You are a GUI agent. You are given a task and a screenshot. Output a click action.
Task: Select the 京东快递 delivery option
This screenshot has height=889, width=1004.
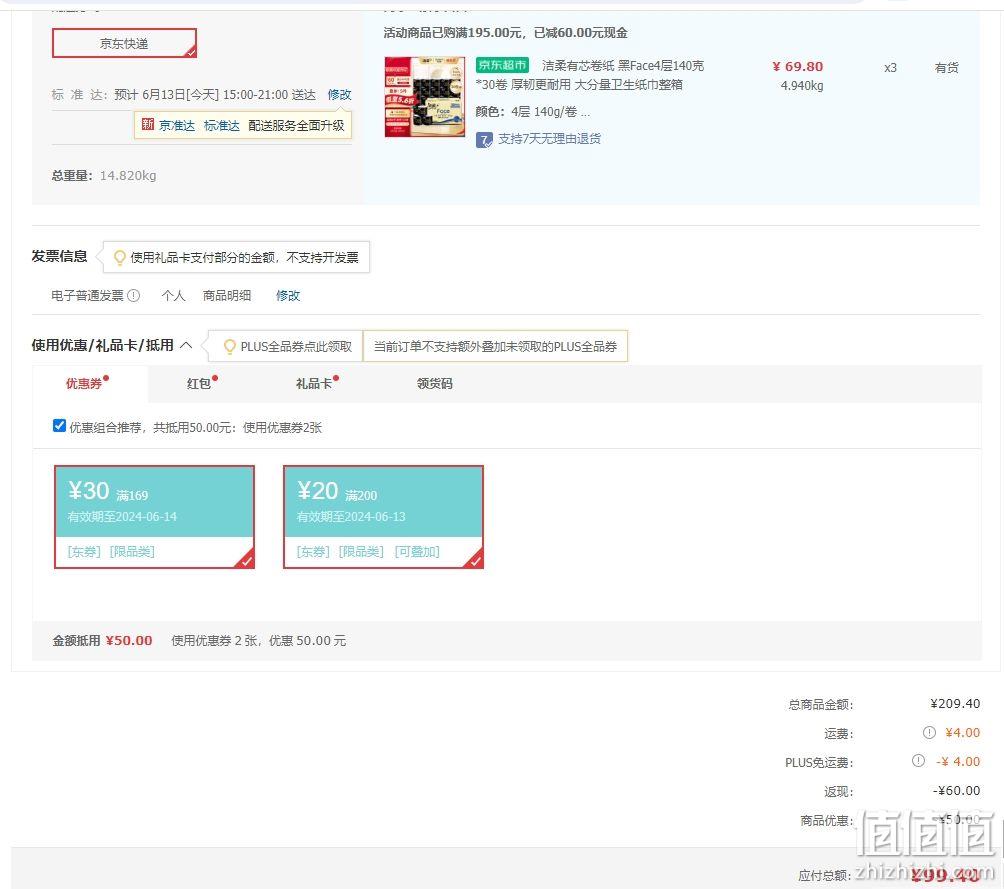point(124,44)
